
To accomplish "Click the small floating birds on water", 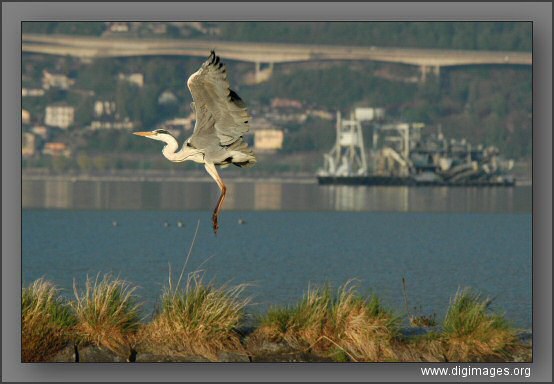I will (179, 223).
